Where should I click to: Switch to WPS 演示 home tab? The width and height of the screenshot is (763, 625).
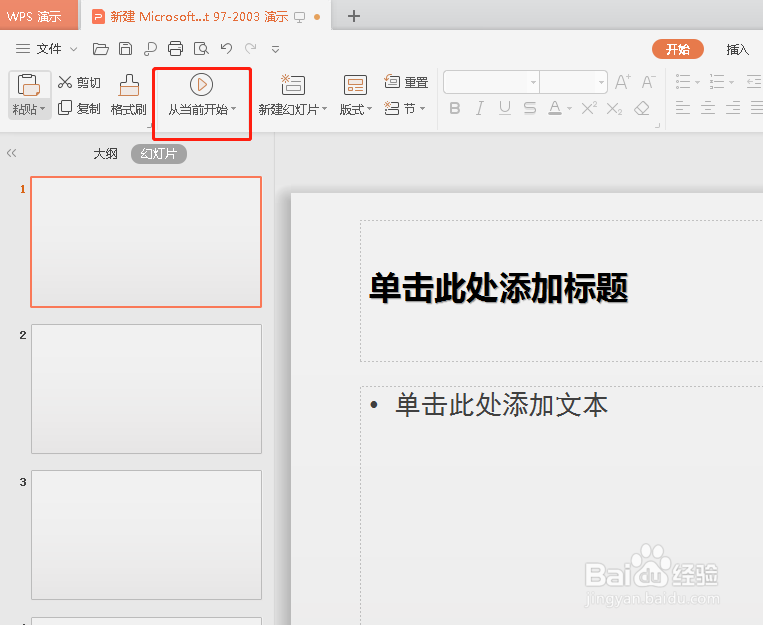click(x=39, y=16)
